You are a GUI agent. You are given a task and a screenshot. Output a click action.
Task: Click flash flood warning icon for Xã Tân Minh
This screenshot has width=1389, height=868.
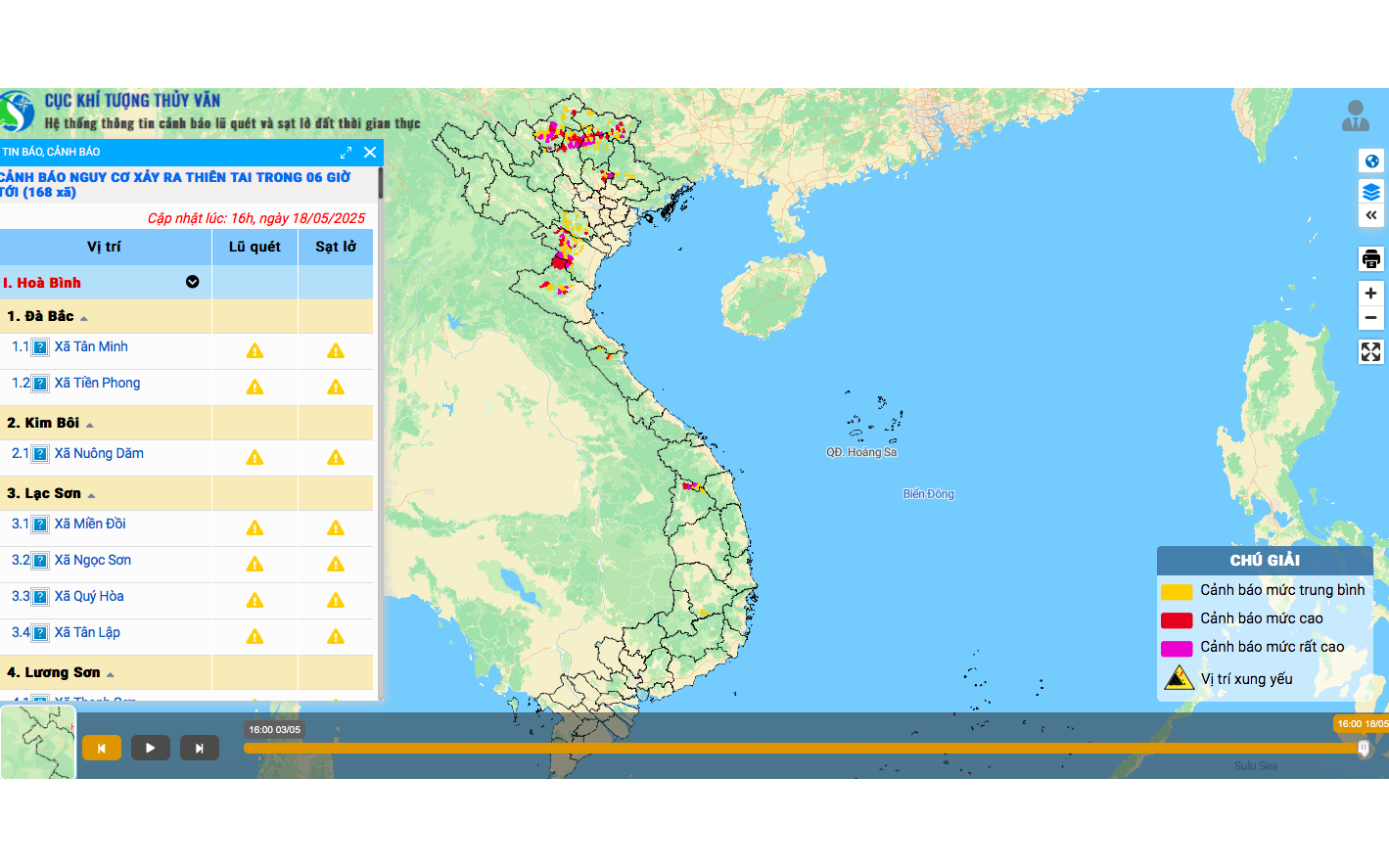[255, 350]
